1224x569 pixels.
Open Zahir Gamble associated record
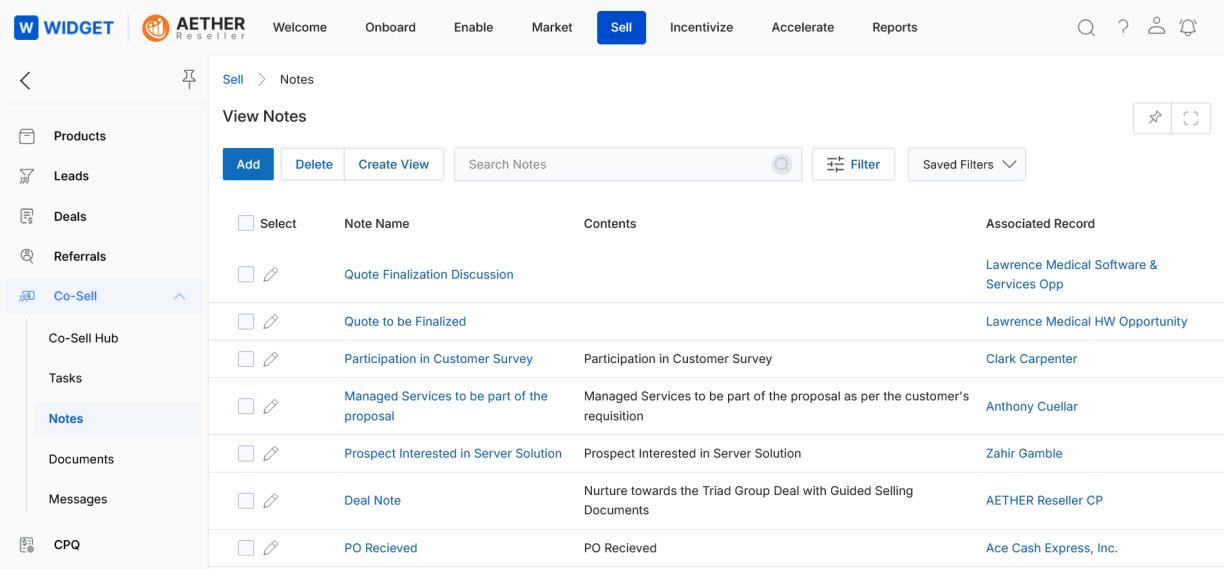tap(1024, 453)
